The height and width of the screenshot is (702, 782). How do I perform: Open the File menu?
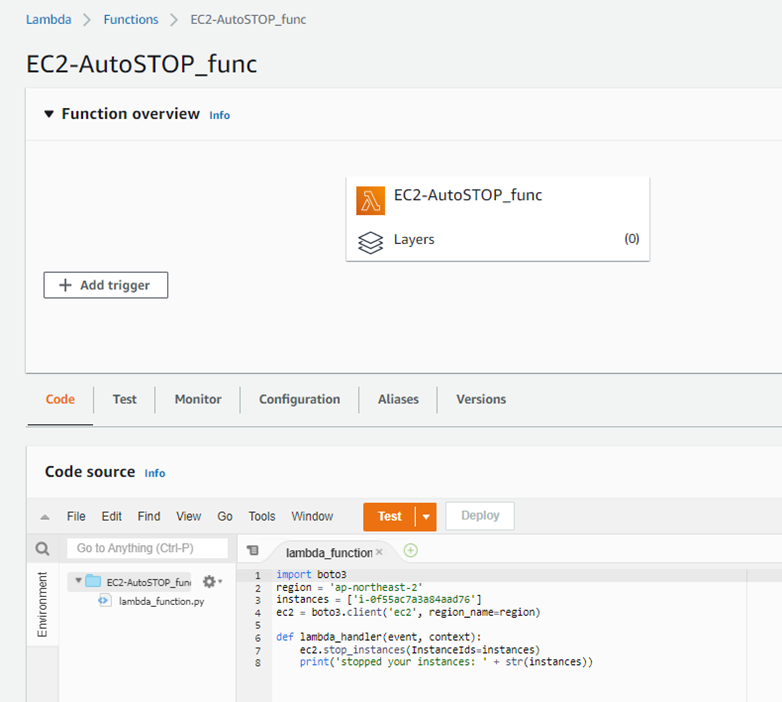(76, 517)
